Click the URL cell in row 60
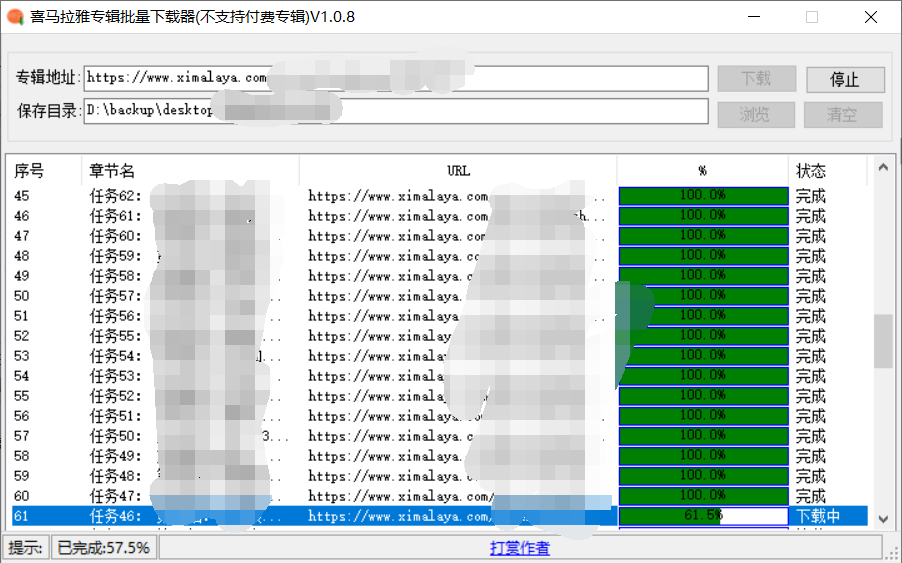This screenshot has width=902, height=563. [x=458, y=496]
